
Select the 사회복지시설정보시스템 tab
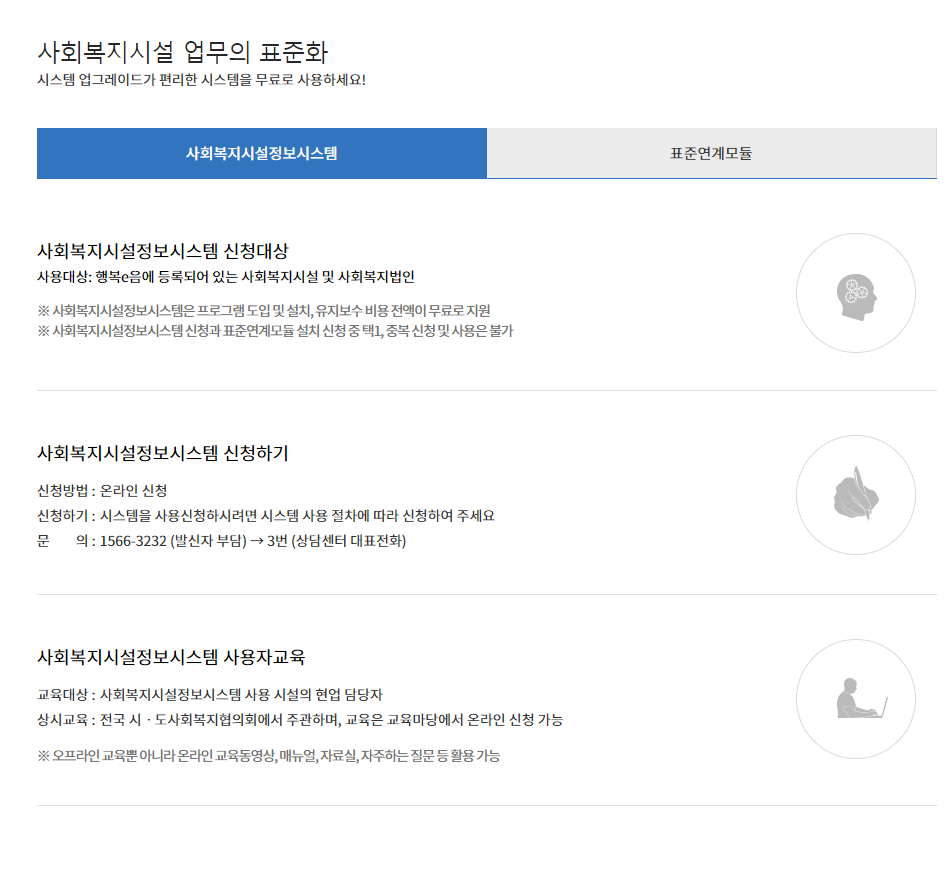pyautogui.click(x=262, y=153)
